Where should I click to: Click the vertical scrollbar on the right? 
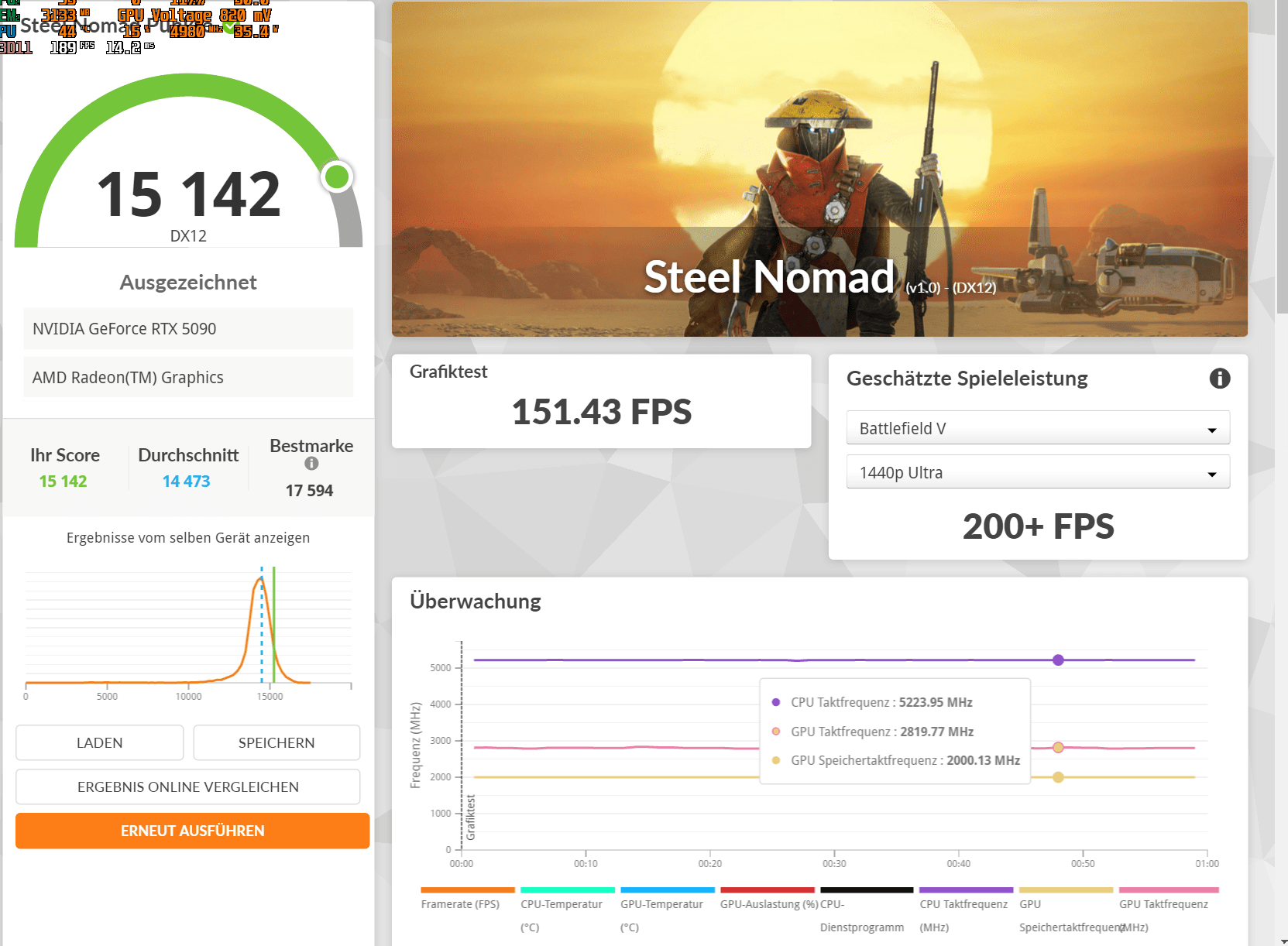tap(1281, 157)
